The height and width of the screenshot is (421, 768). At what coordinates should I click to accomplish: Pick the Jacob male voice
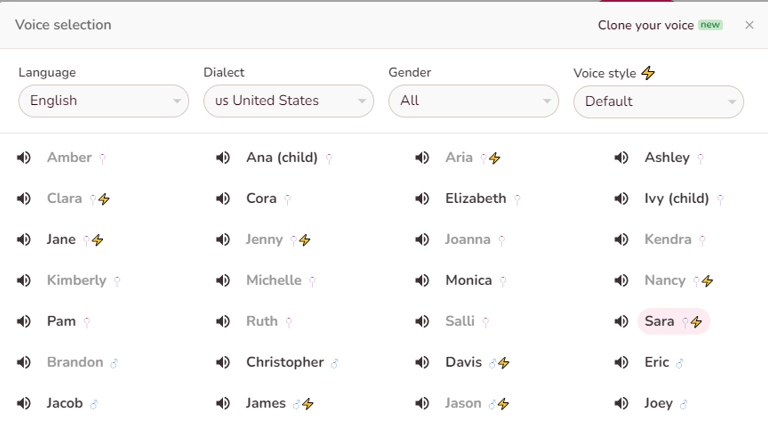[65, 404]
